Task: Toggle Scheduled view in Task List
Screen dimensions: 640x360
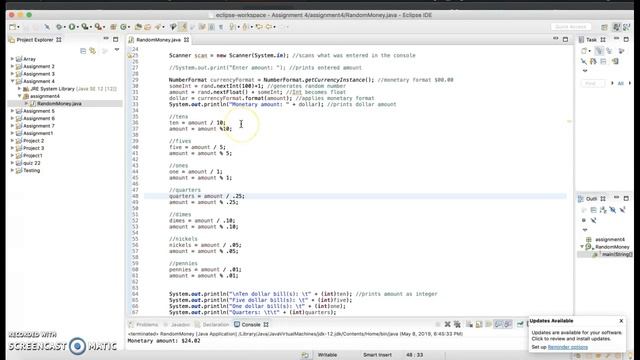Action: point(609,51)
